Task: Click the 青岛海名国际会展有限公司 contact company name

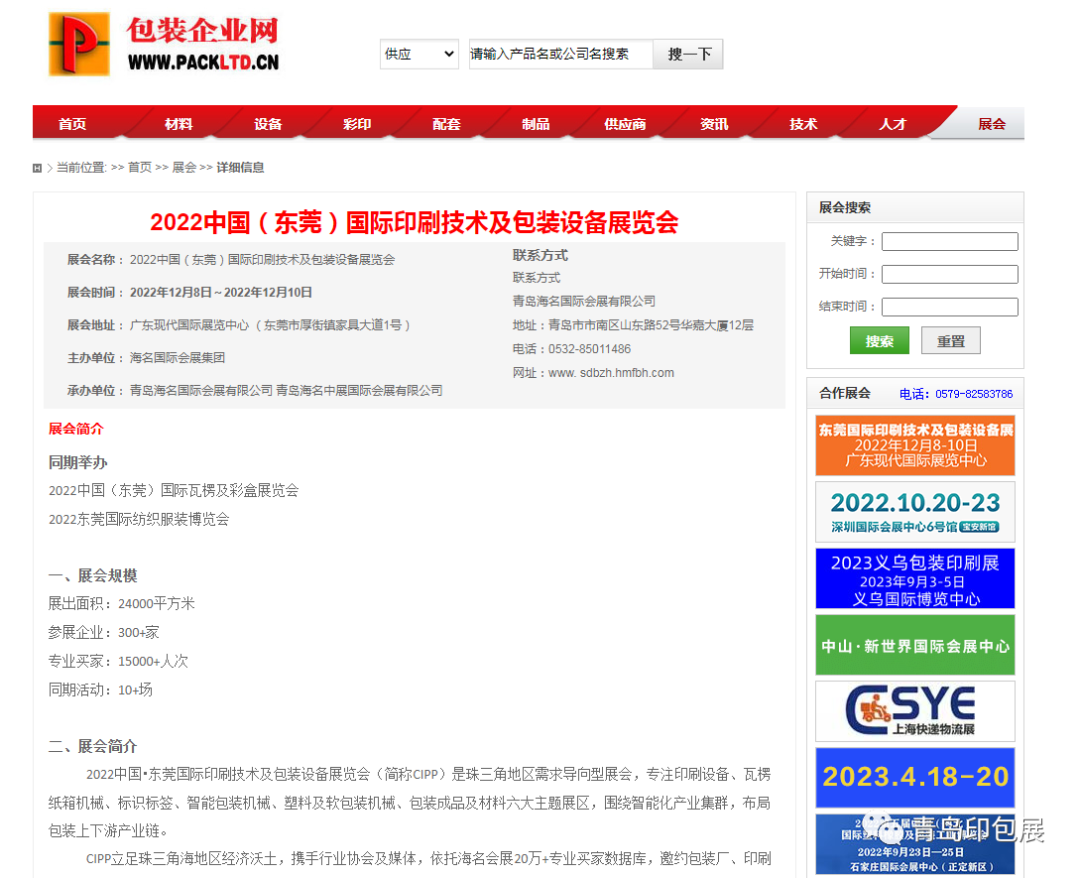Action: [x=583, y=301]
